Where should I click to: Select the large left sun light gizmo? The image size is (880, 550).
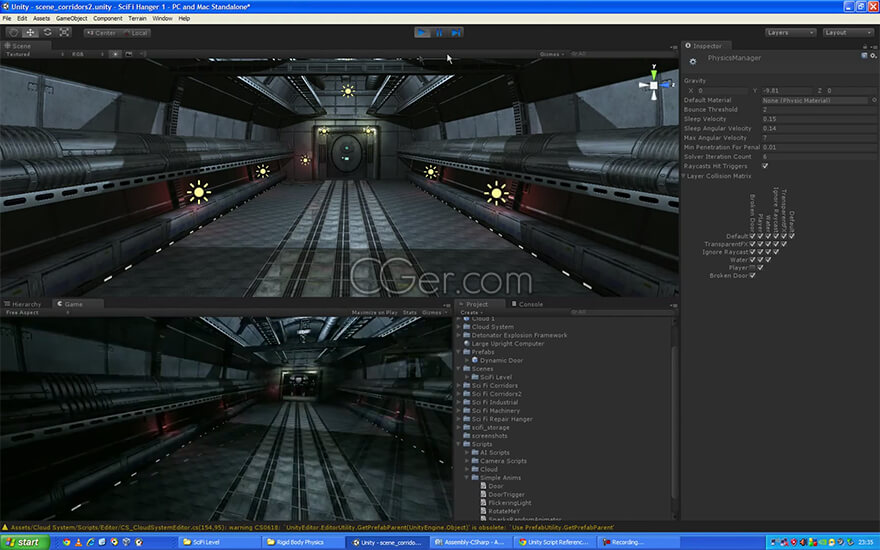[199, 192]
